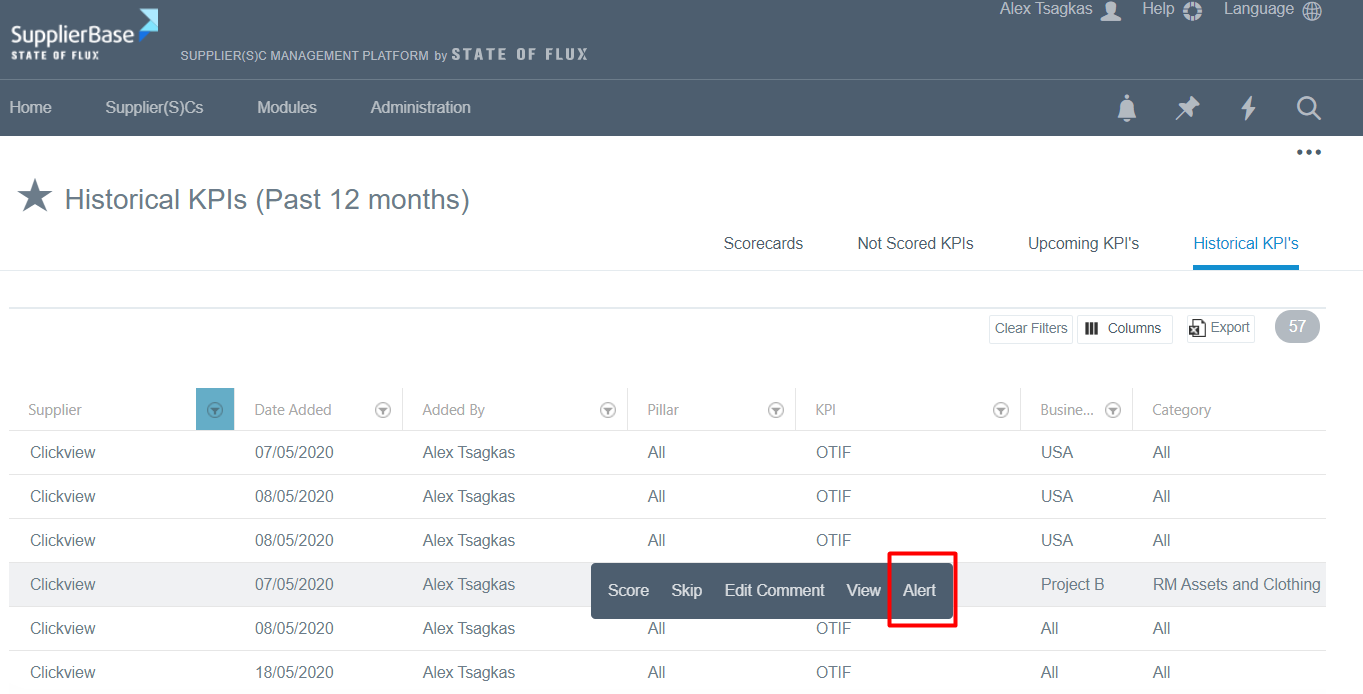Open the notifications bell icon
Image resolution: width=1363 pixels, height=694 pixels.
click(1127, 108)
